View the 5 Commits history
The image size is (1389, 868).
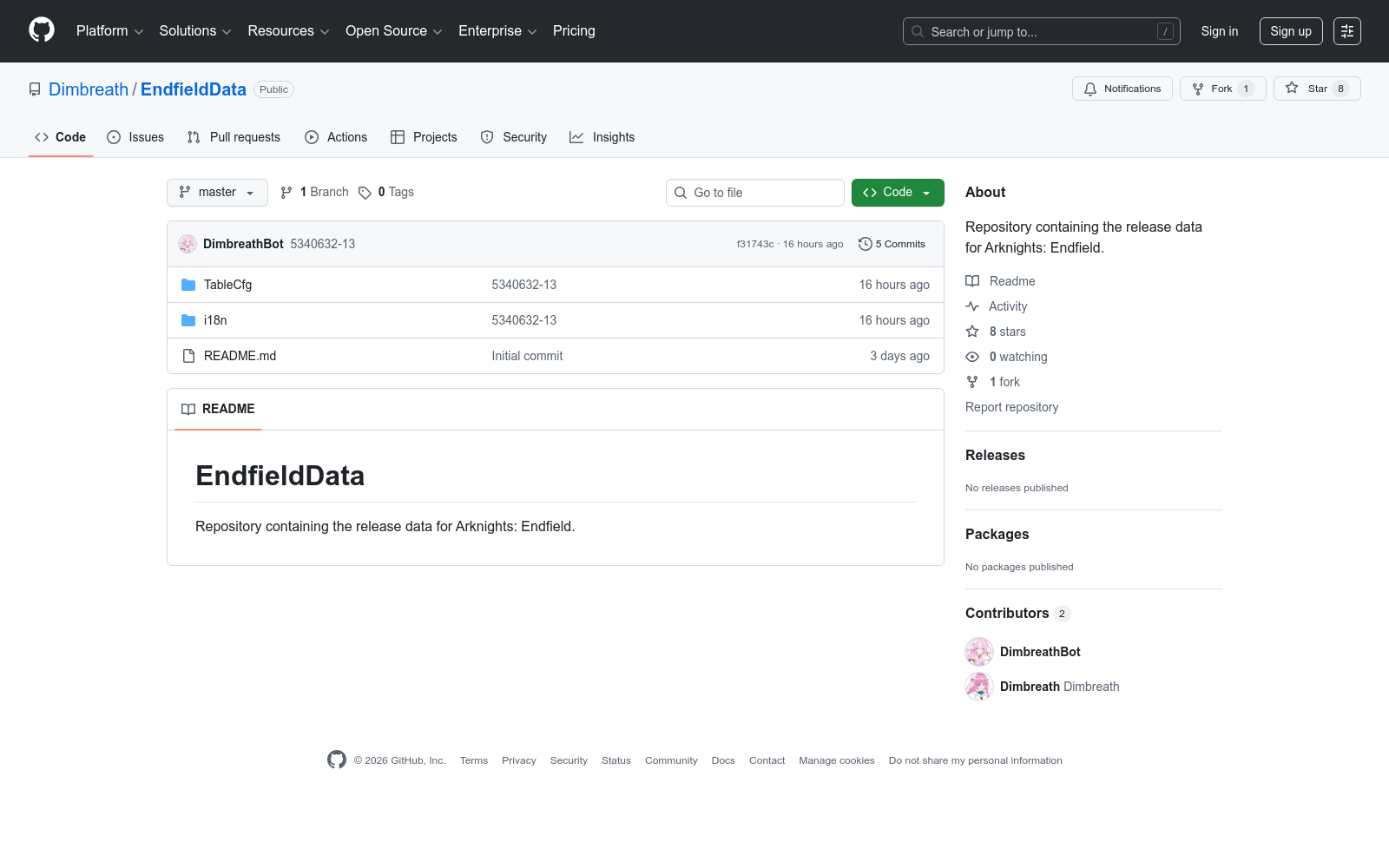[892, 244]
